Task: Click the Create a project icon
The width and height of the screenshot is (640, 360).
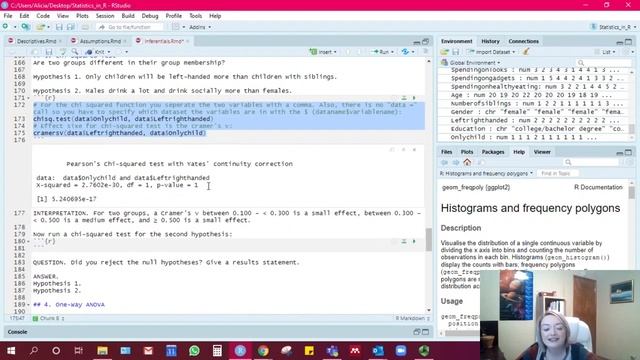Action: [x=26, y=27]
